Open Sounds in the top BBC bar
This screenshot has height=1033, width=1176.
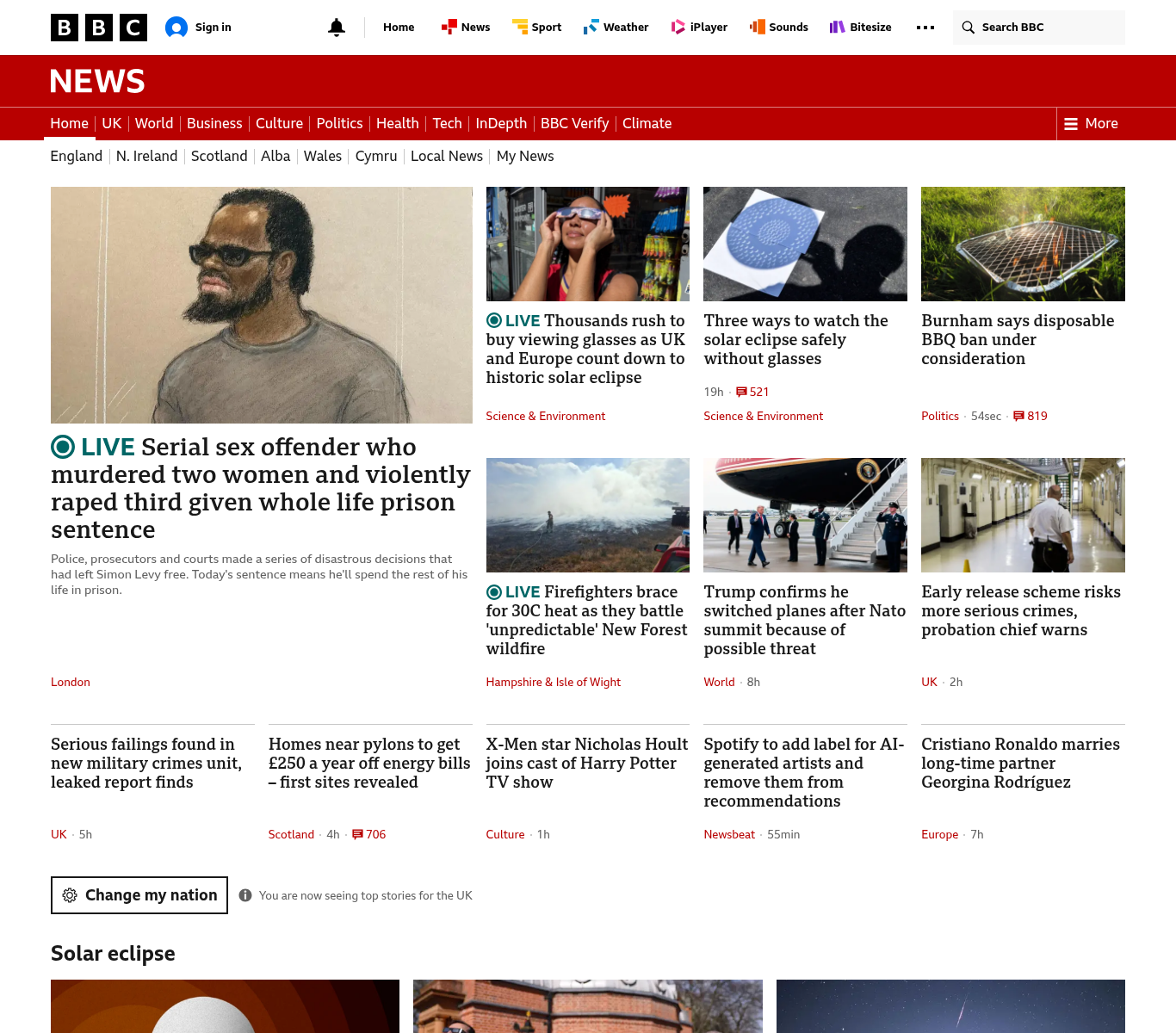point(779,28)
